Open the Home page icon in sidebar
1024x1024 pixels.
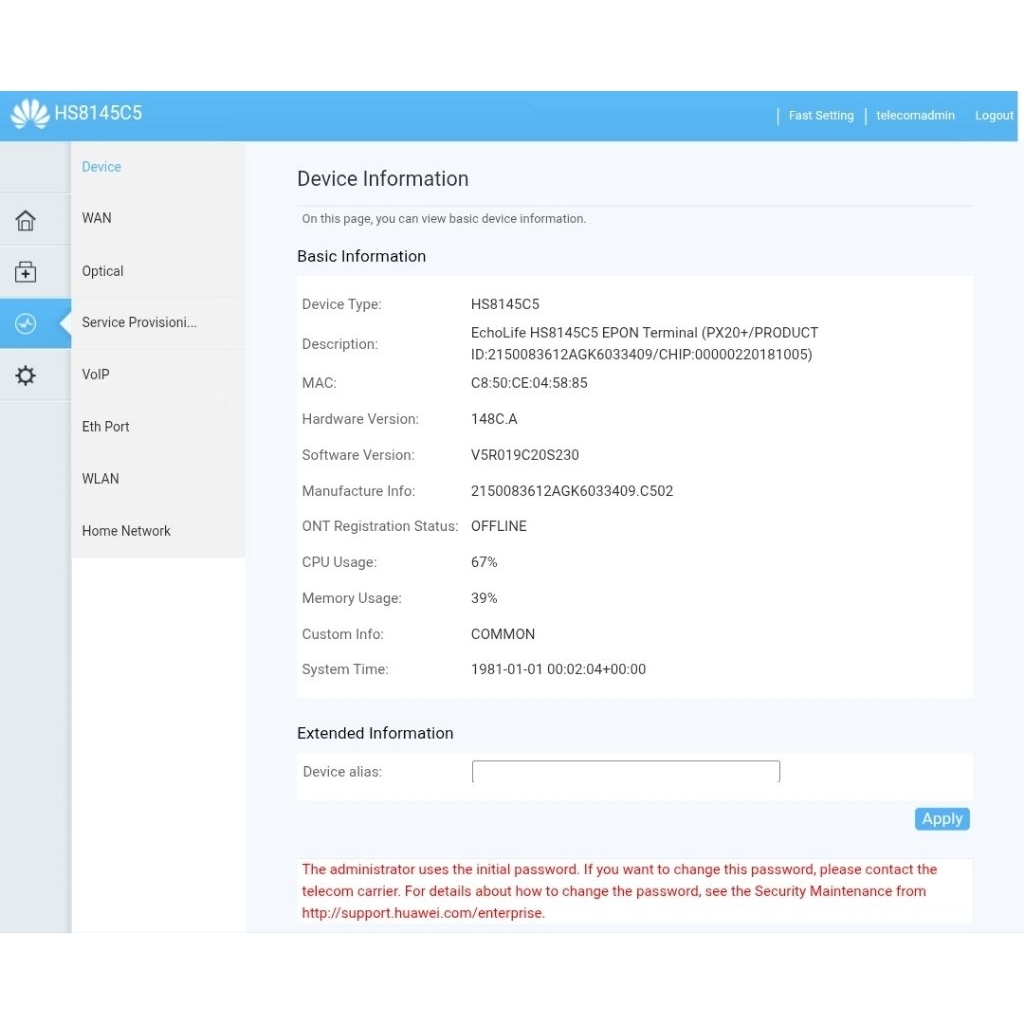click(x=26, y=220)
